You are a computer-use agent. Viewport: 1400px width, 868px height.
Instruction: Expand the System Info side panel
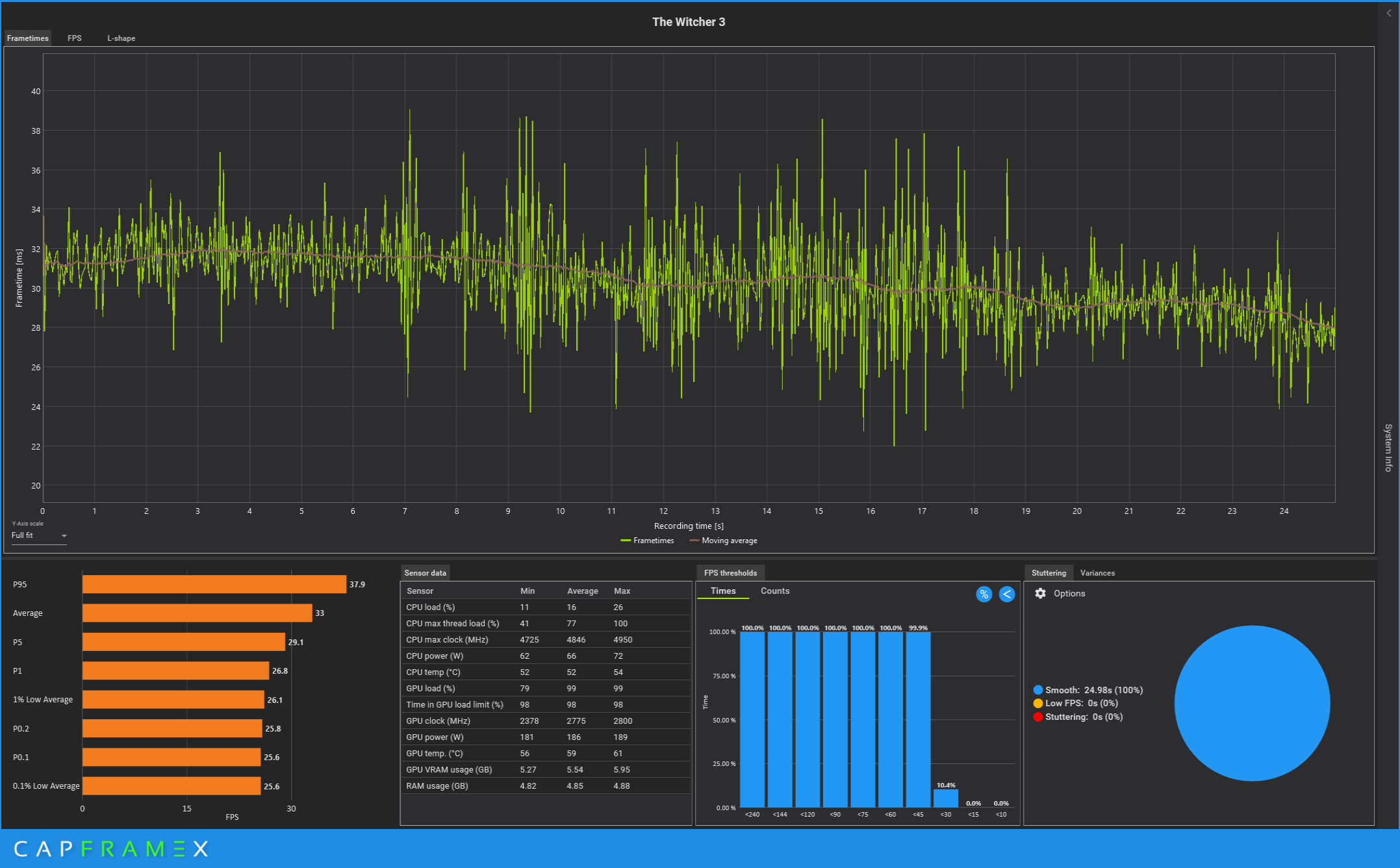(1388, 447)
